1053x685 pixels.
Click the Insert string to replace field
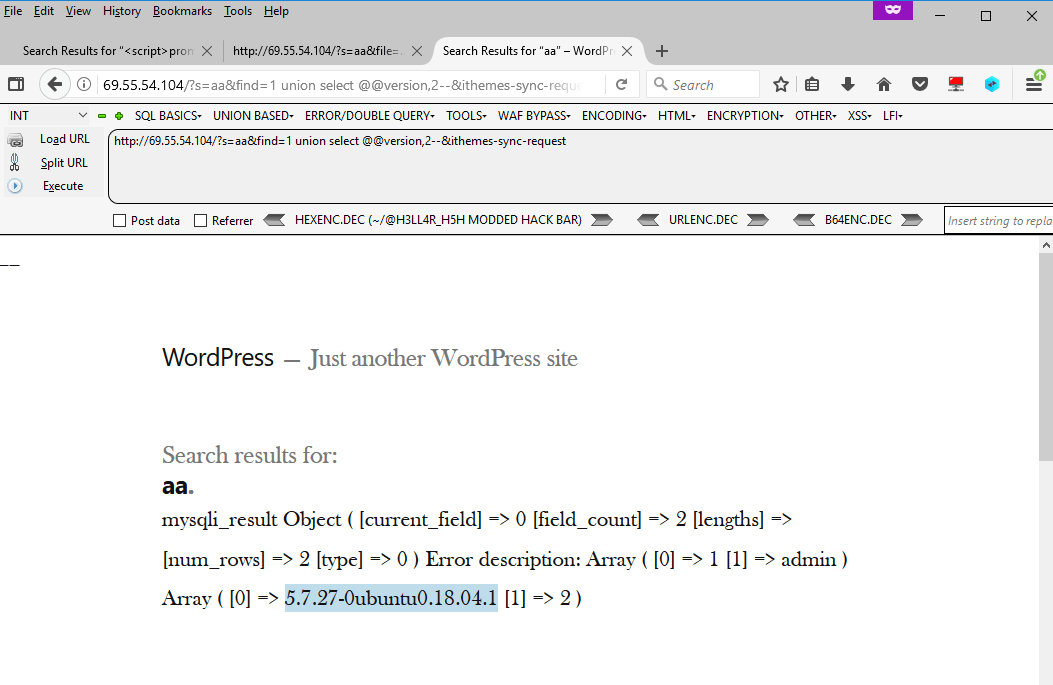(x=999, y=220)
